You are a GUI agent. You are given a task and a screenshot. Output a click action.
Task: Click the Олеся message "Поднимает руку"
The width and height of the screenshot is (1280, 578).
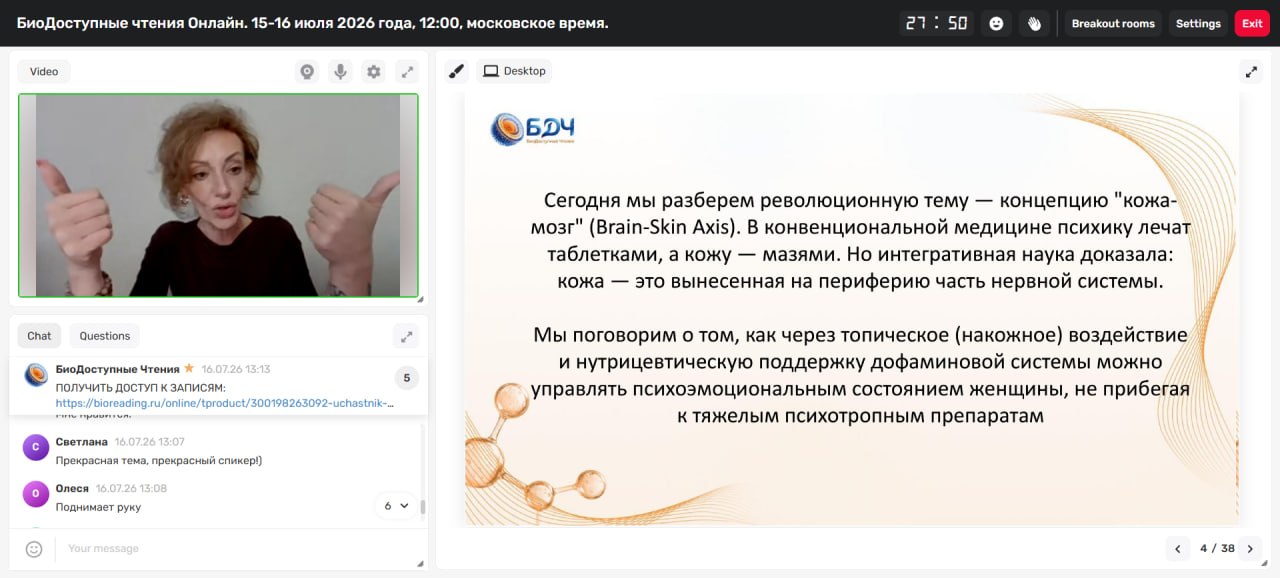[98, 507]
